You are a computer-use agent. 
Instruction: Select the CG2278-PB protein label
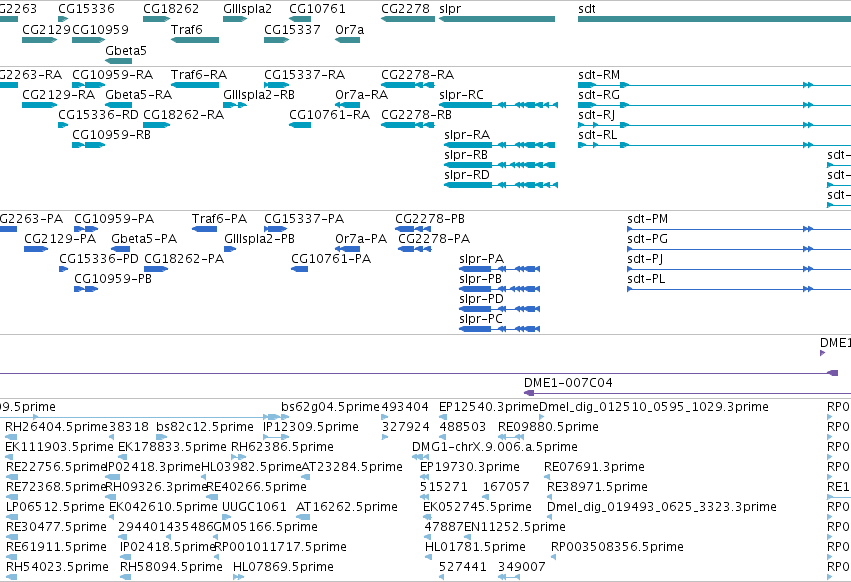(430, 219)
